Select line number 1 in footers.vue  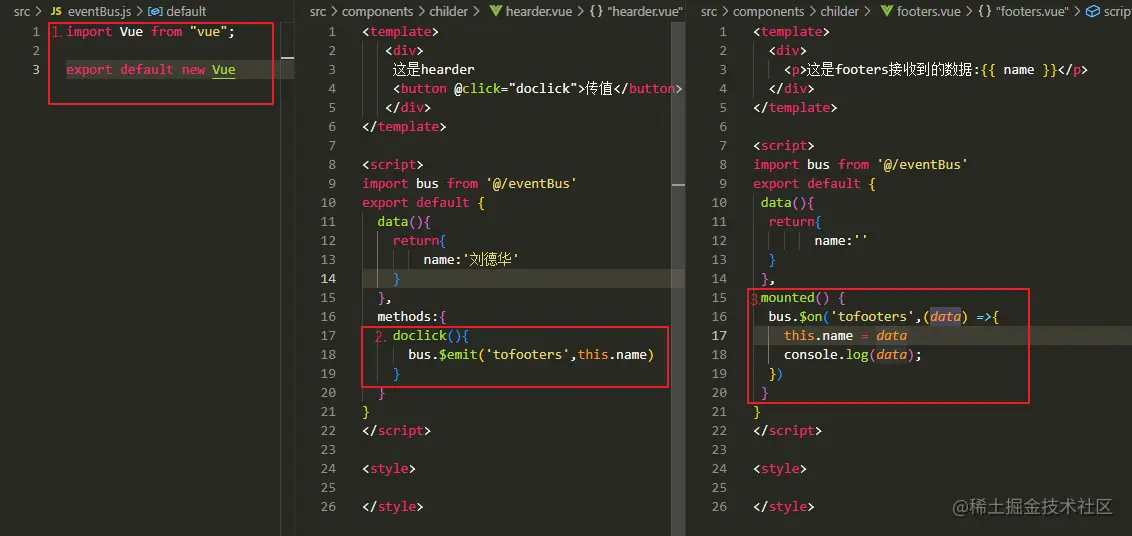click(x=723, y=32)
